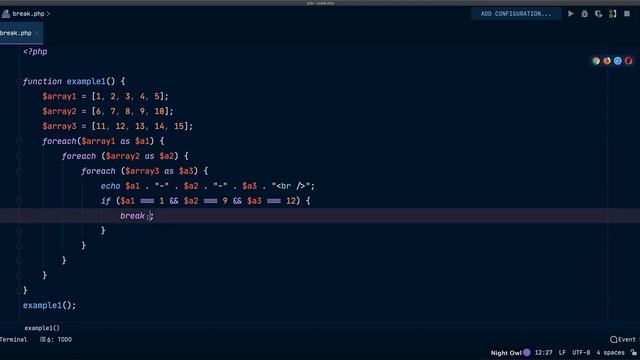Select the break.php editor tab
This screenshot has height=360, width=640.
20,33
